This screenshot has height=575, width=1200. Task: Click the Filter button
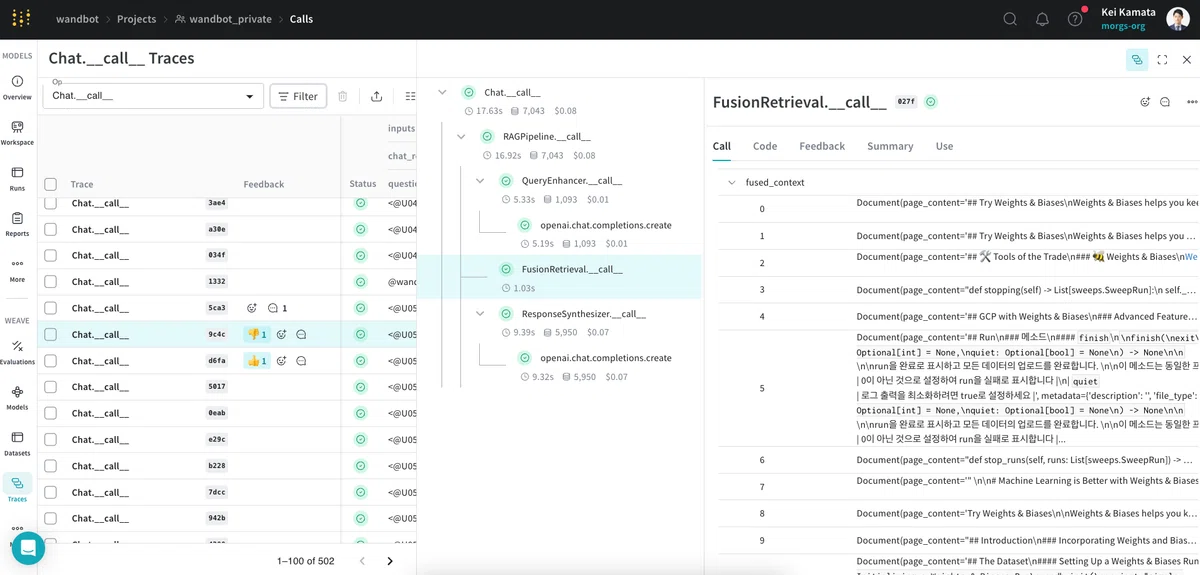pyautogui.click(x=298, y=96)
